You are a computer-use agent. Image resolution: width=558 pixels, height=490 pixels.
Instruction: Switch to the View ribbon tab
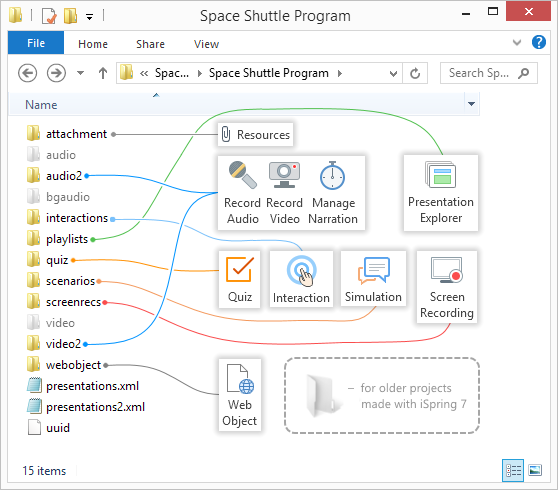click(206, 44)
